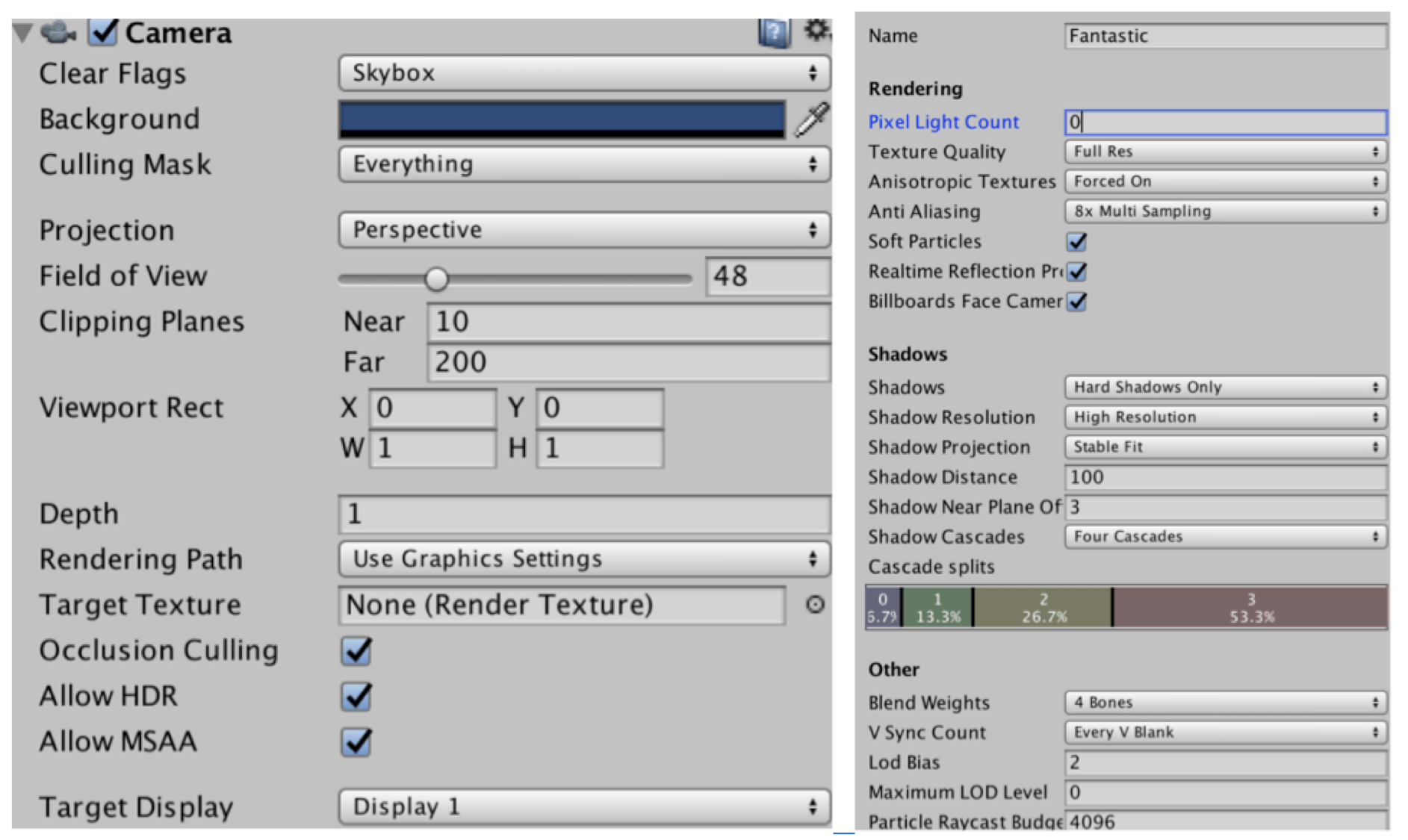Viewport: 1408px width, 840px height.
Task: Click the Field of View label
Action: (123, 276)
